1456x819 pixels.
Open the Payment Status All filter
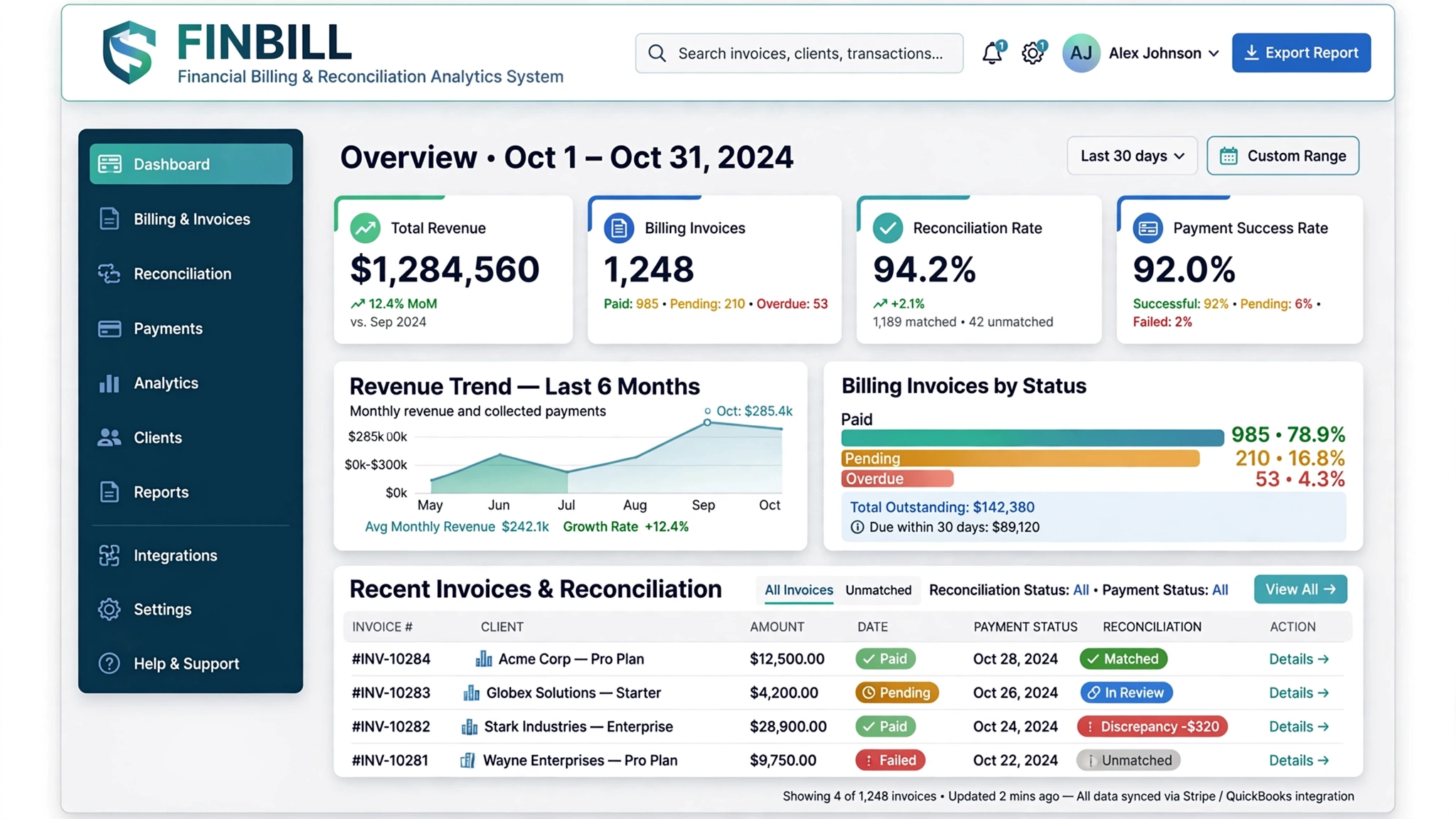coord(1220,590)
